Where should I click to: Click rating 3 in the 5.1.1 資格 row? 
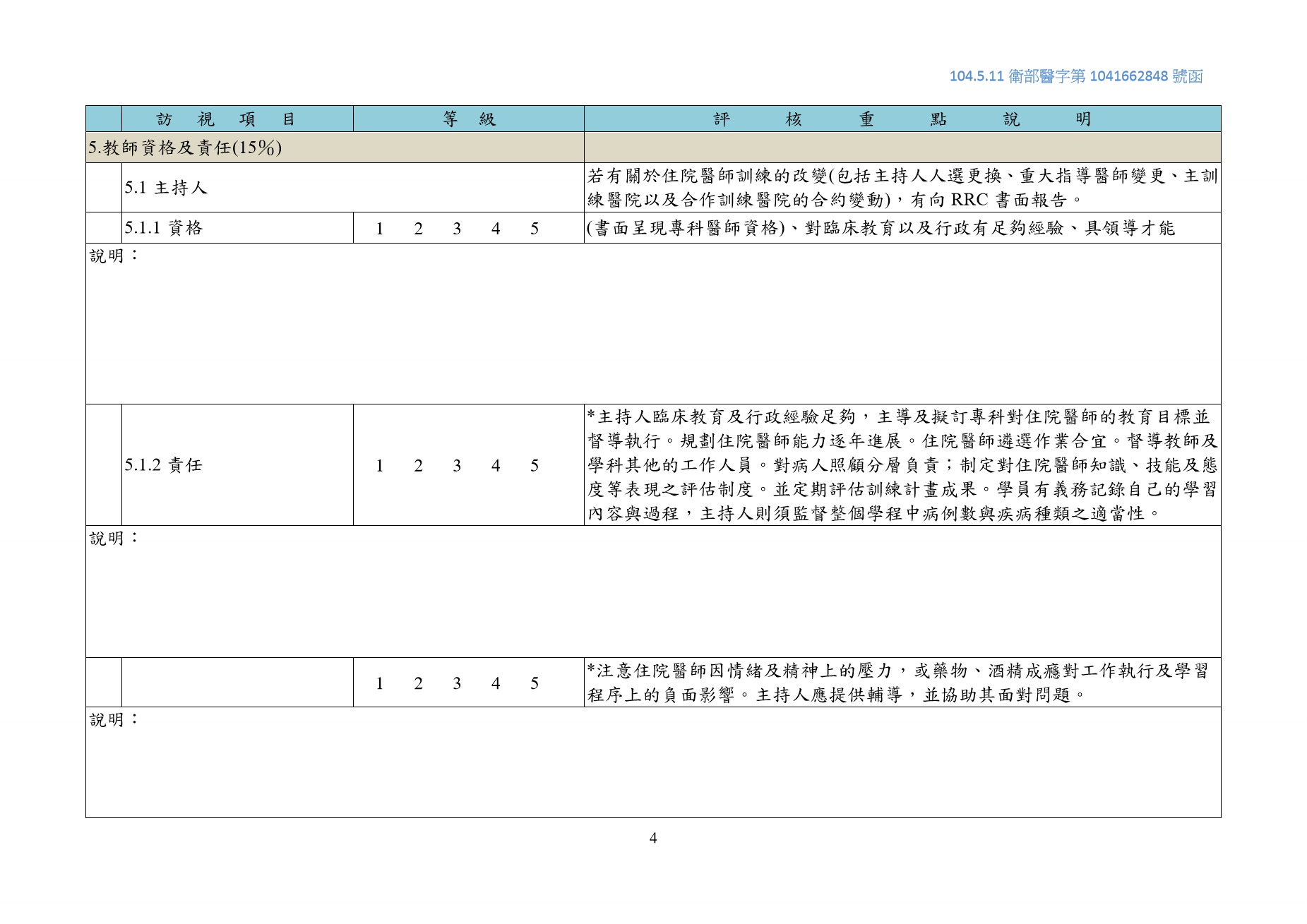pyautogui.click(x=458, y=229)
